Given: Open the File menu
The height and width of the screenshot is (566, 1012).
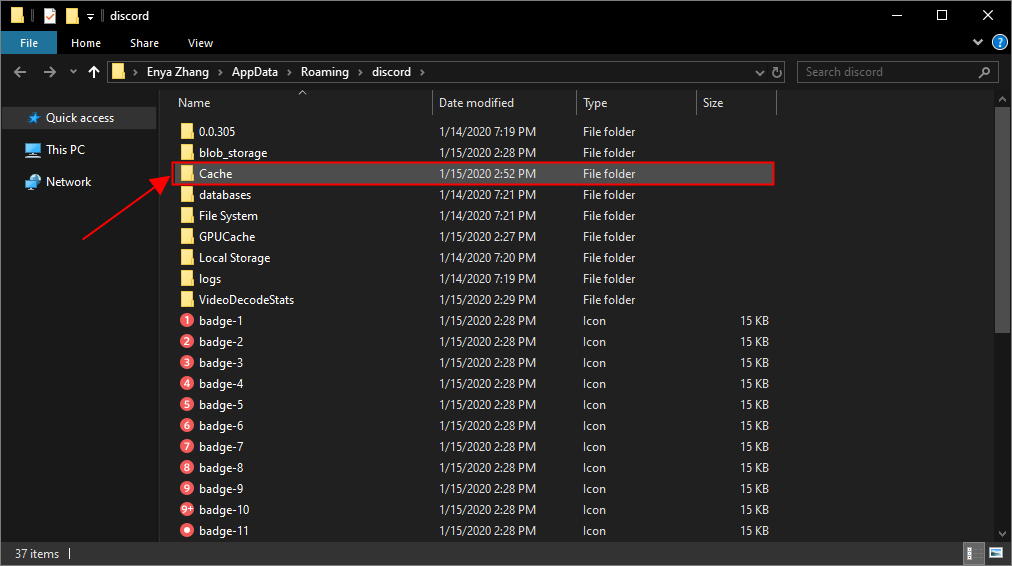Looking at the screenshot, I should [x=29, y=43].
